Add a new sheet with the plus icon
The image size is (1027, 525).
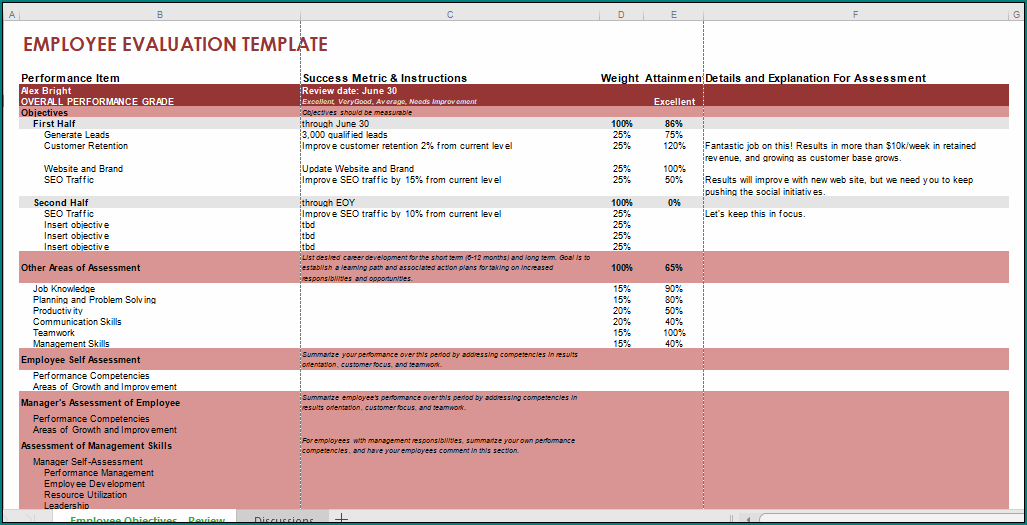tap(341, 518)
